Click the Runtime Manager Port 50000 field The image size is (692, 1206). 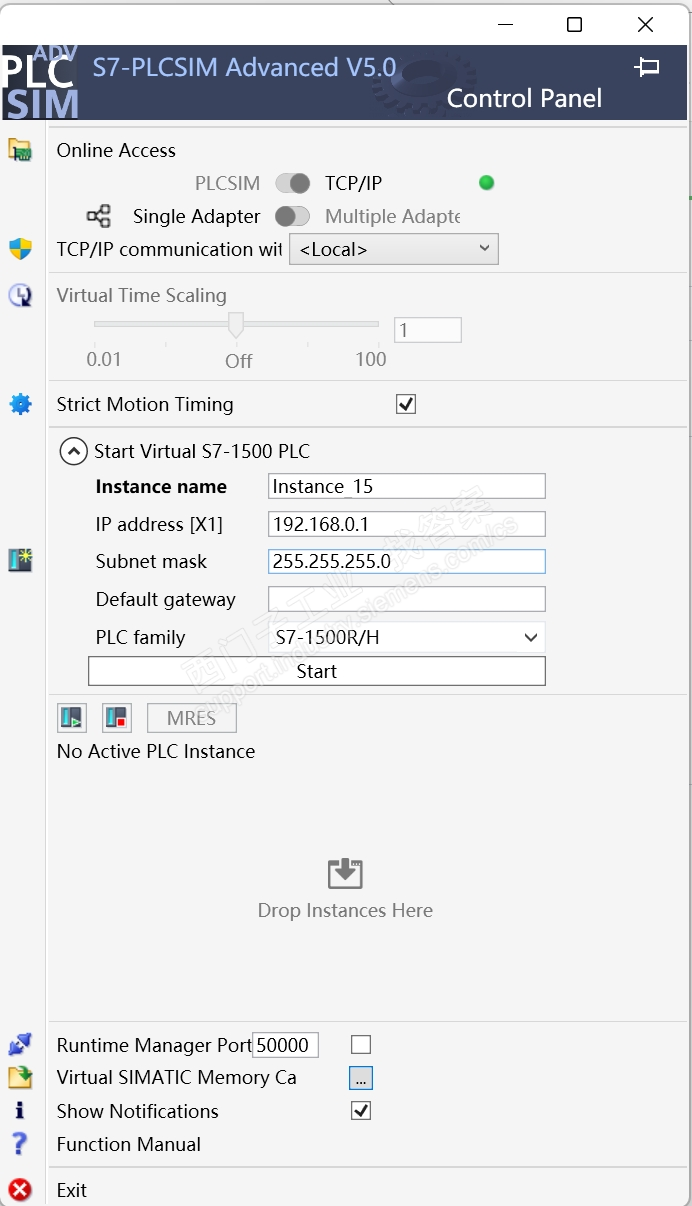coord(285,1045)
